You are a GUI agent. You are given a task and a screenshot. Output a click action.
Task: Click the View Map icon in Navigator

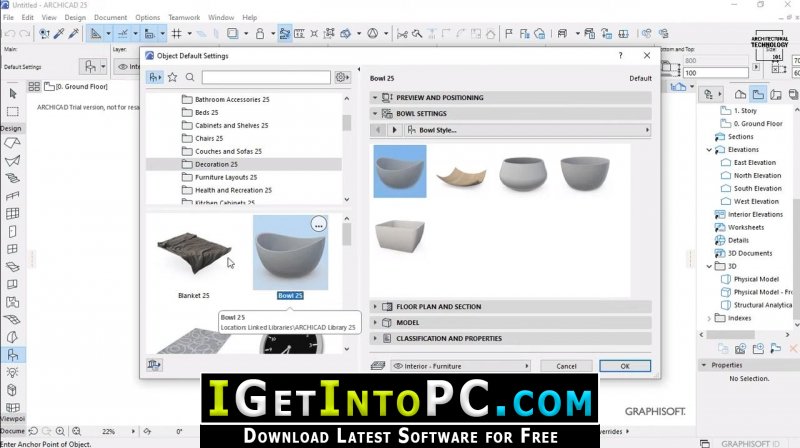tap(758, 94)
